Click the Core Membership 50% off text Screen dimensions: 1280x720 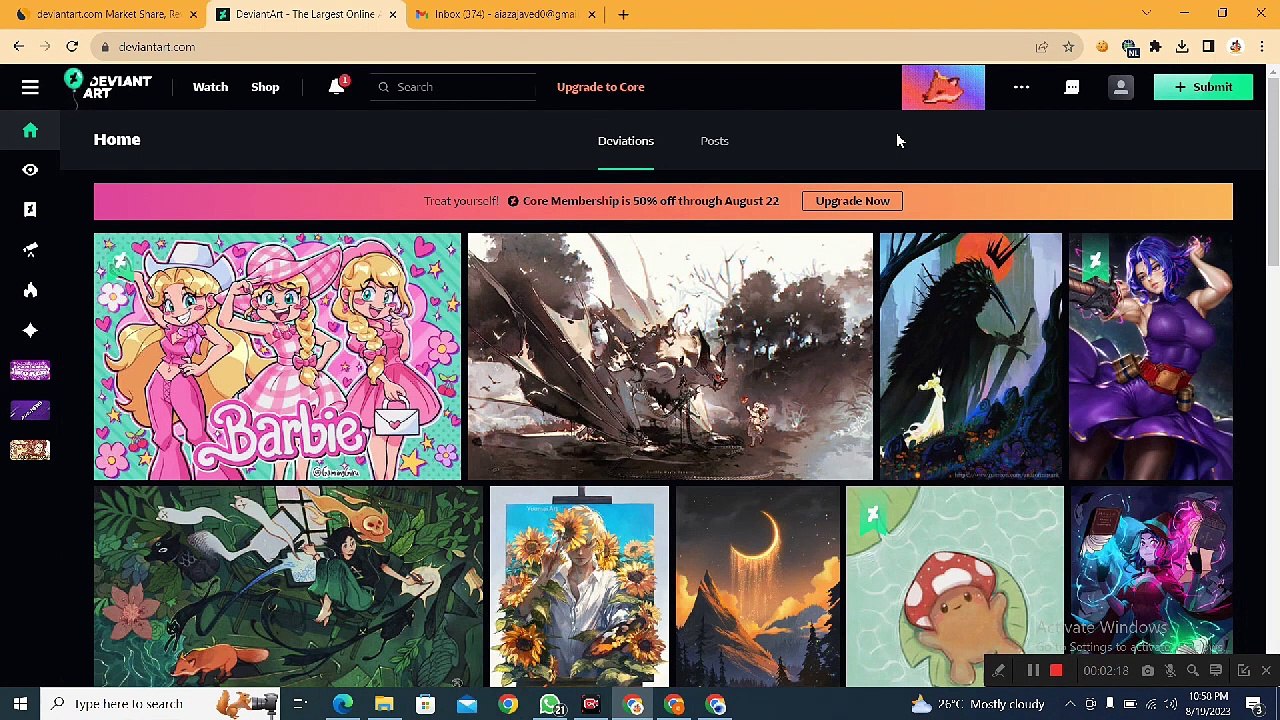tap(650, 201)
